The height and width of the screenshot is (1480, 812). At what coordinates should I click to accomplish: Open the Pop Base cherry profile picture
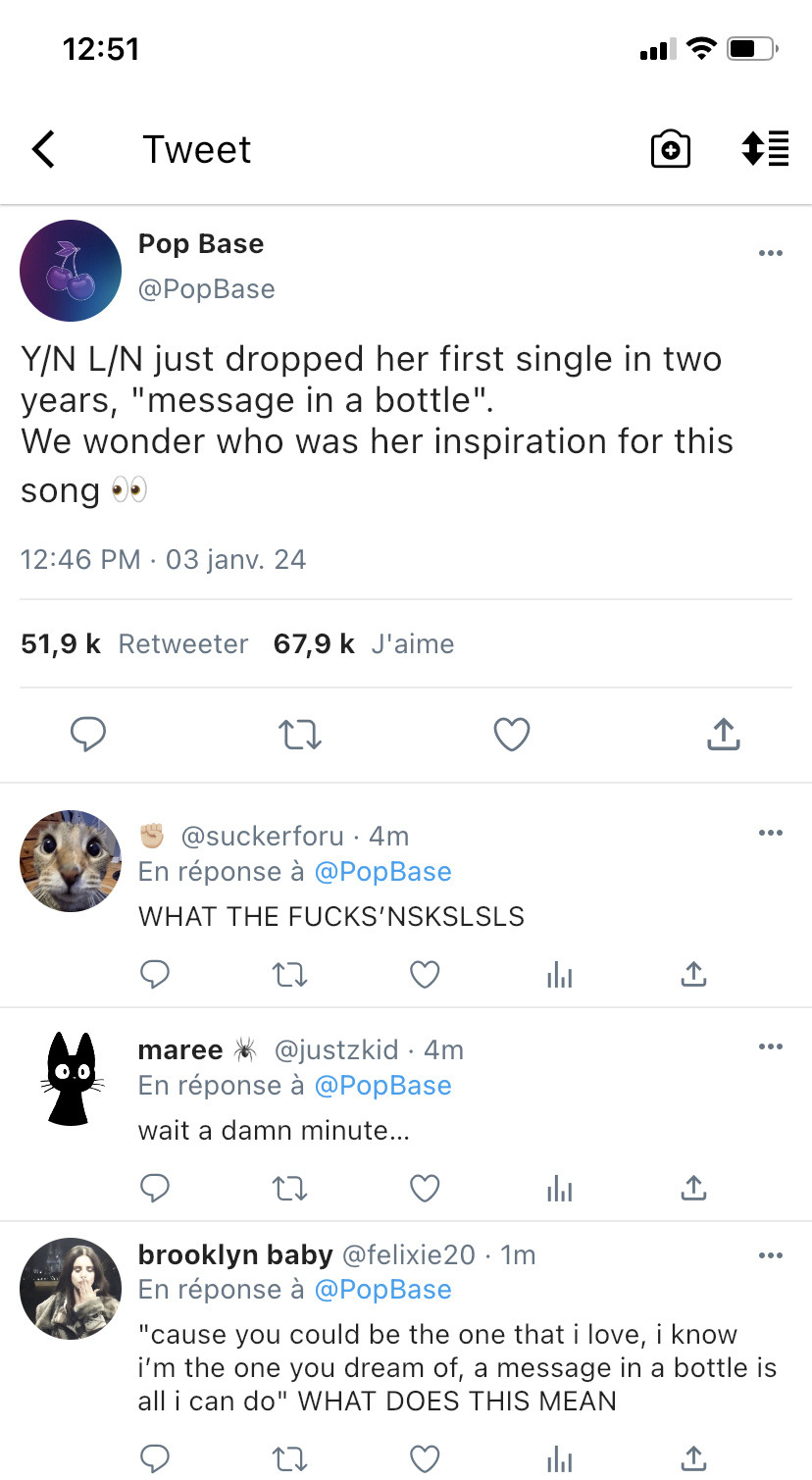coord(71,271)
